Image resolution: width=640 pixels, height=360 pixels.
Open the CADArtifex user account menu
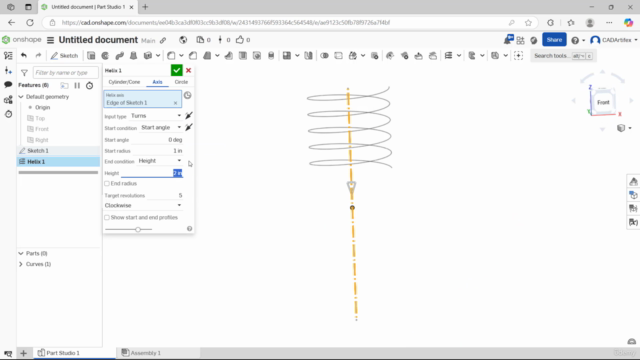pos(614,40)
